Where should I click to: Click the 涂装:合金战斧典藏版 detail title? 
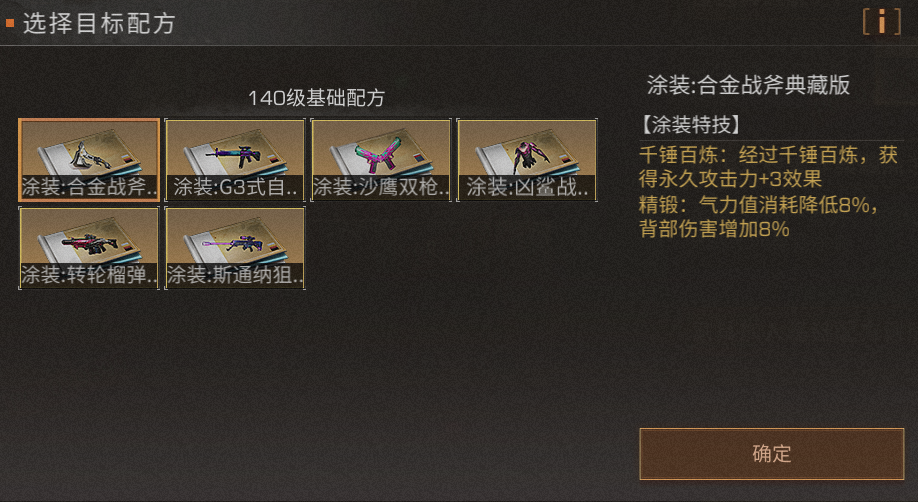tap(748, 85)
